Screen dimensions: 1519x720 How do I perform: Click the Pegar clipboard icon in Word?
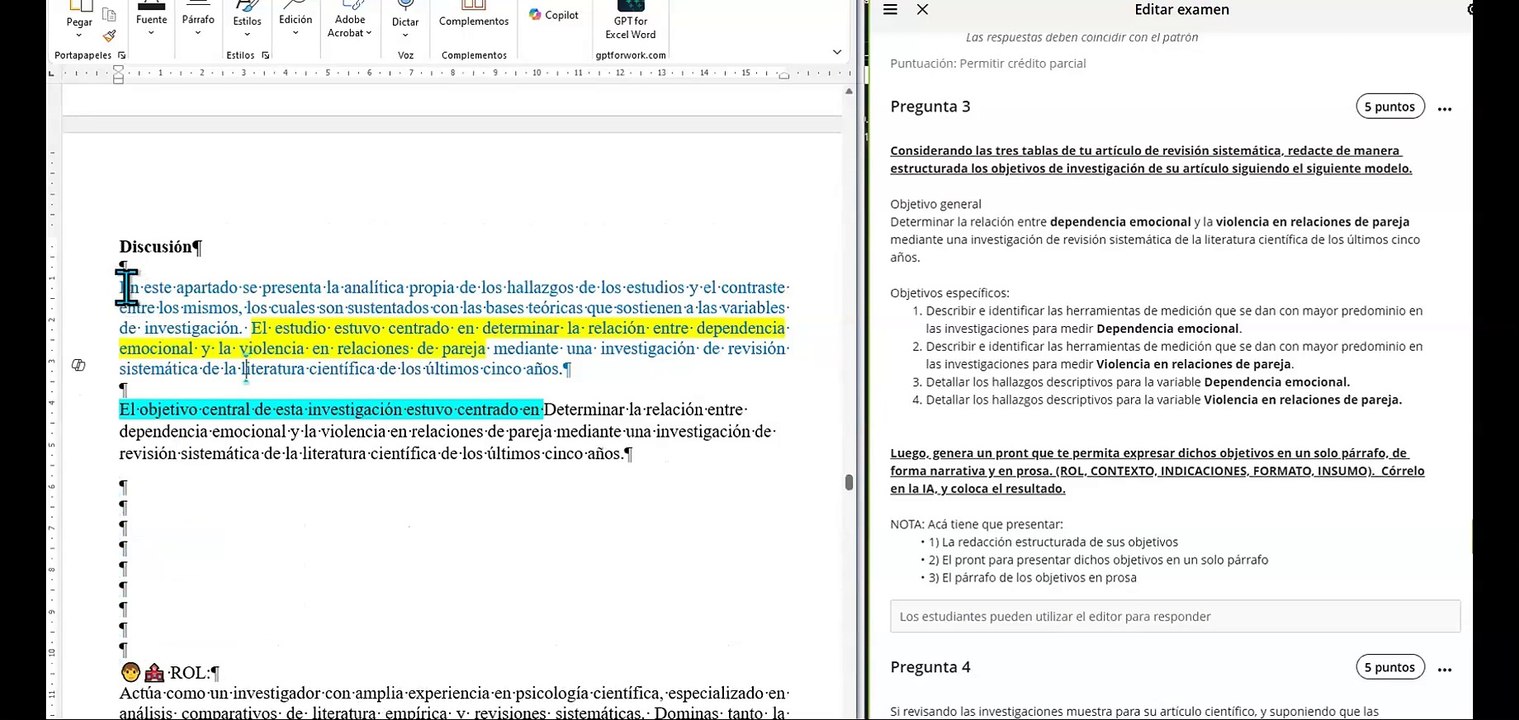point(79,6)
